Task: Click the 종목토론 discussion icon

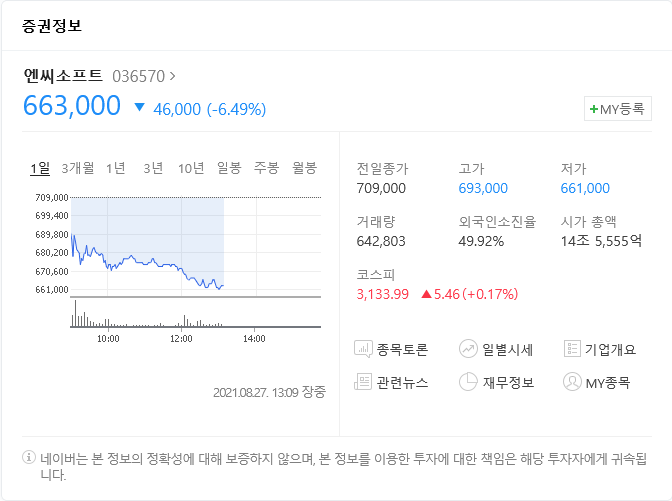Action: (363, 349)
